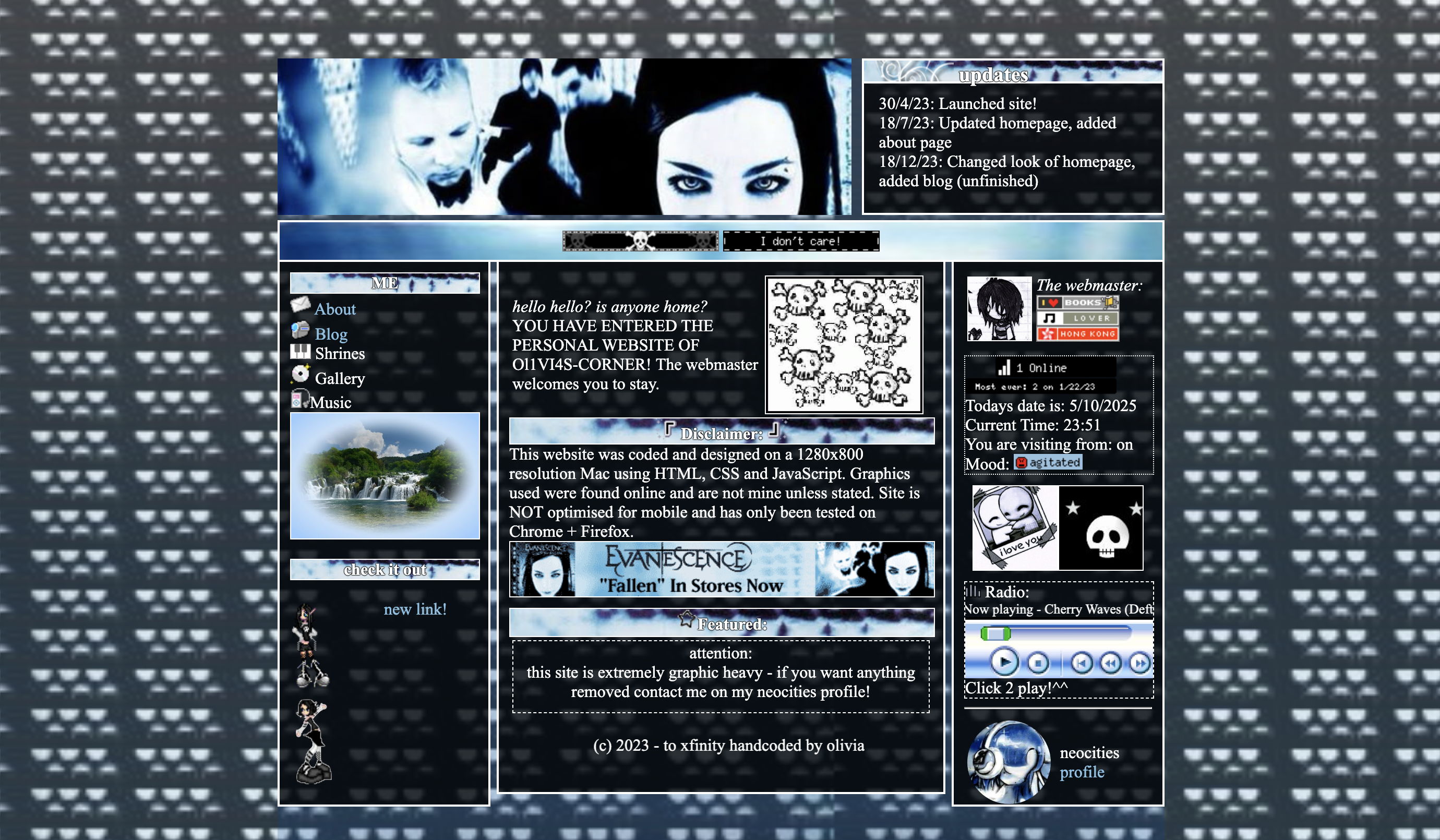Click the CD disc icon beside Gallery
This screenshot has height=840, width=1440.
tap(300, 374)
